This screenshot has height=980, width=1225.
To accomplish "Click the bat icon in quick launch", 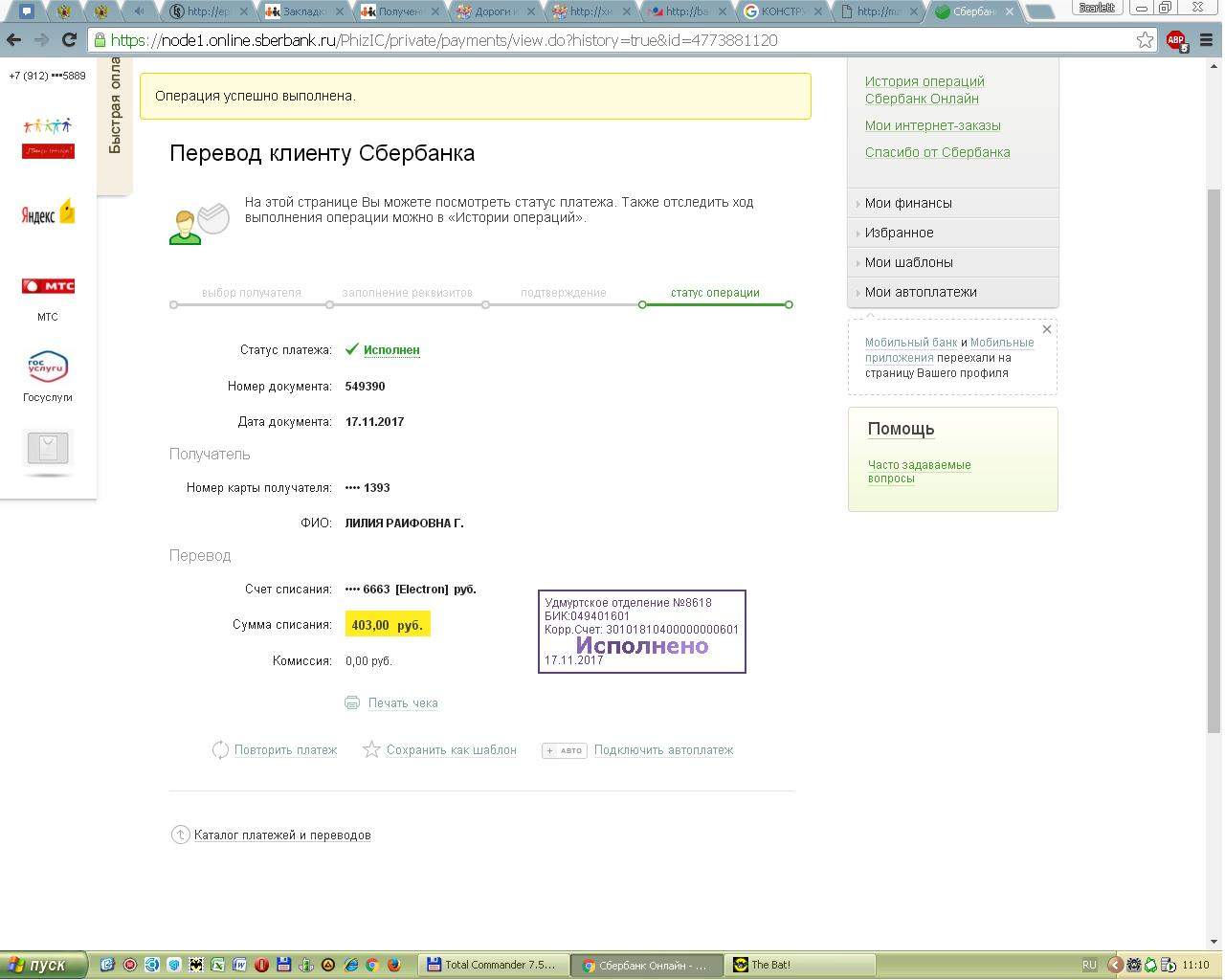I will [x=195, y=965].
